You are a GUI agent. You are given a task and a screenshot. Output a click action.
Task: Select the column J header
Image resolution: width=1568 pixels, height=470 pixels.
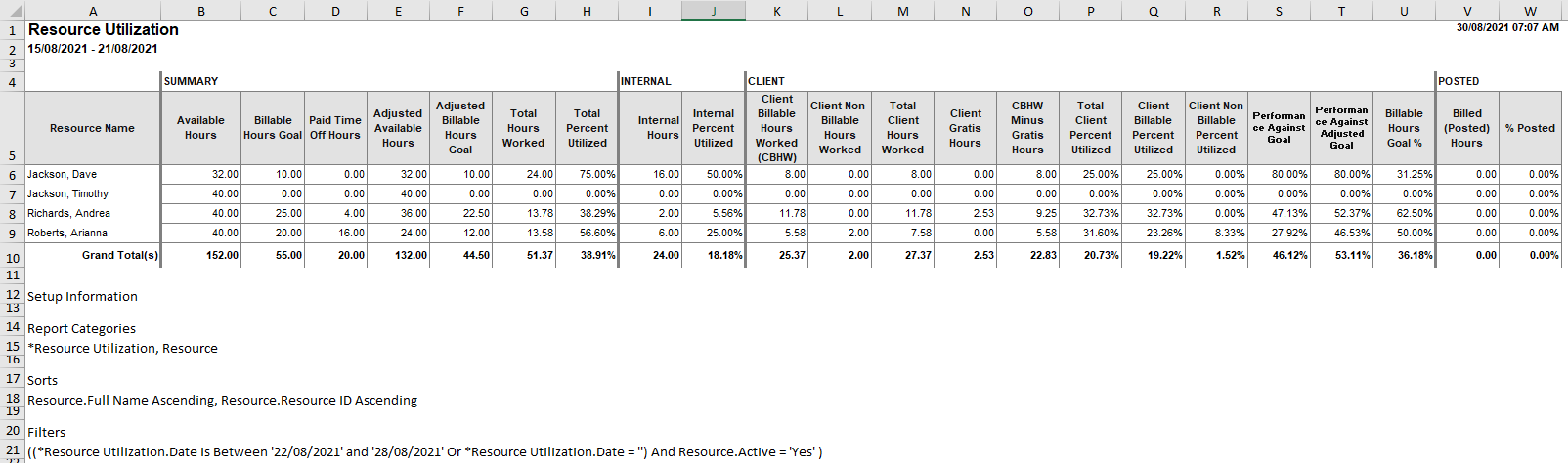(714, 11)
